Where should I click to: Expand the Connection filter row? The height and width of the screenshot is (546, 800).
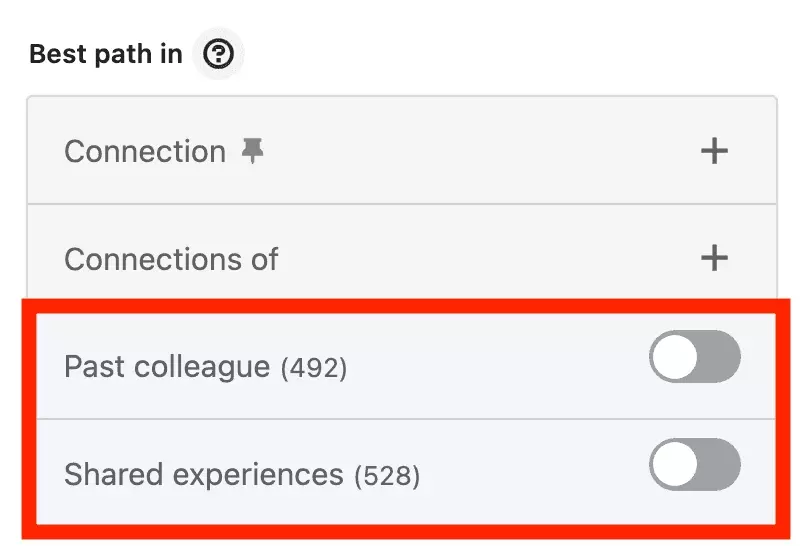tap(402, 151)
